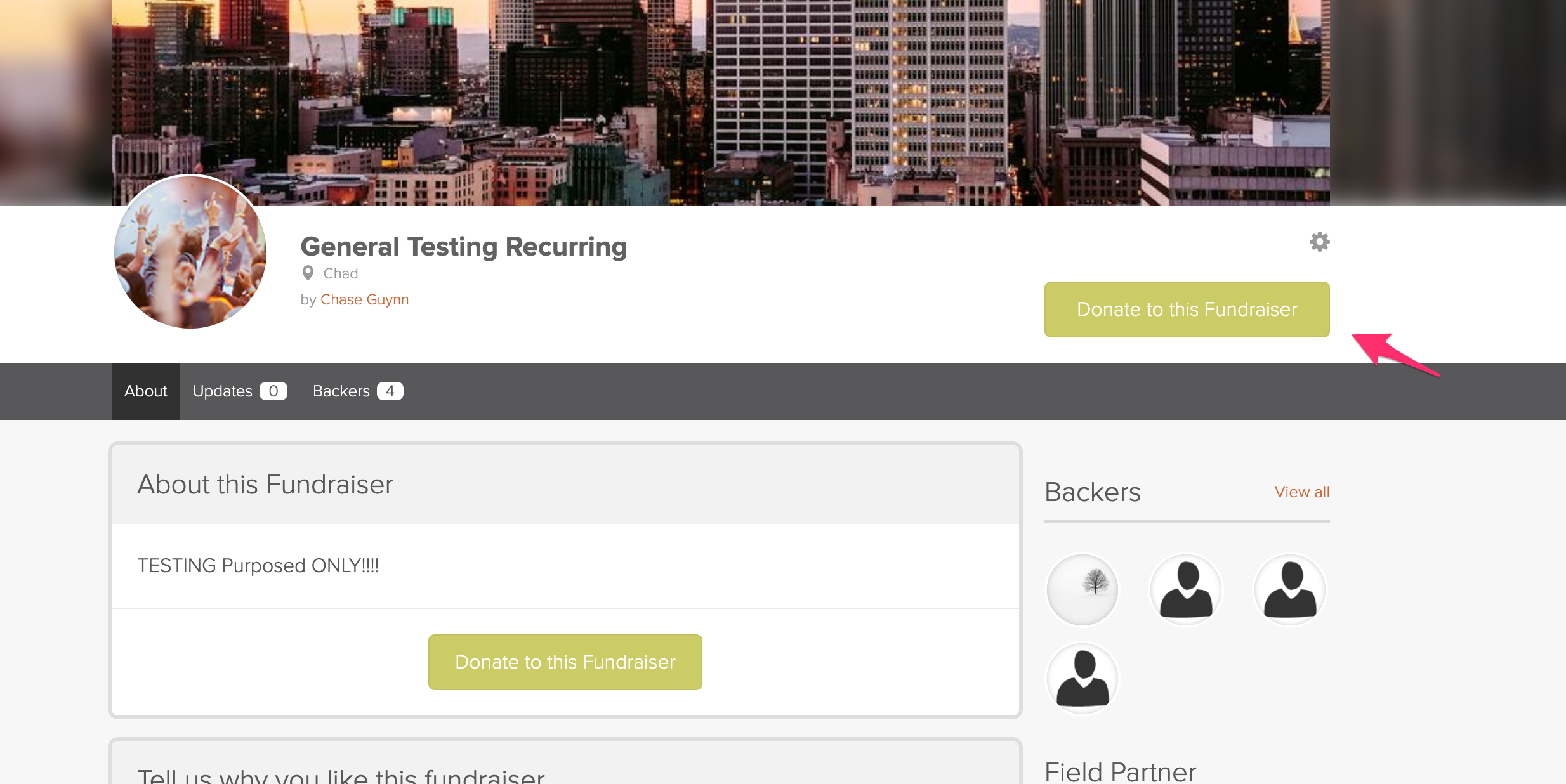Click the circular crowd profile picture
The height and width of the screenshot is (784, 1566).
click(190, 252)
